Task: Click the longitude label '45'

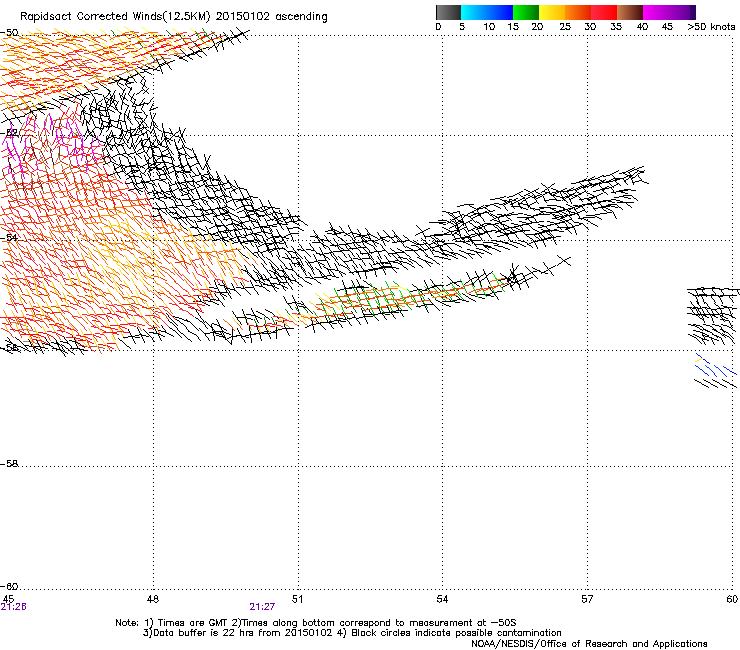Action: coord(8,599)
